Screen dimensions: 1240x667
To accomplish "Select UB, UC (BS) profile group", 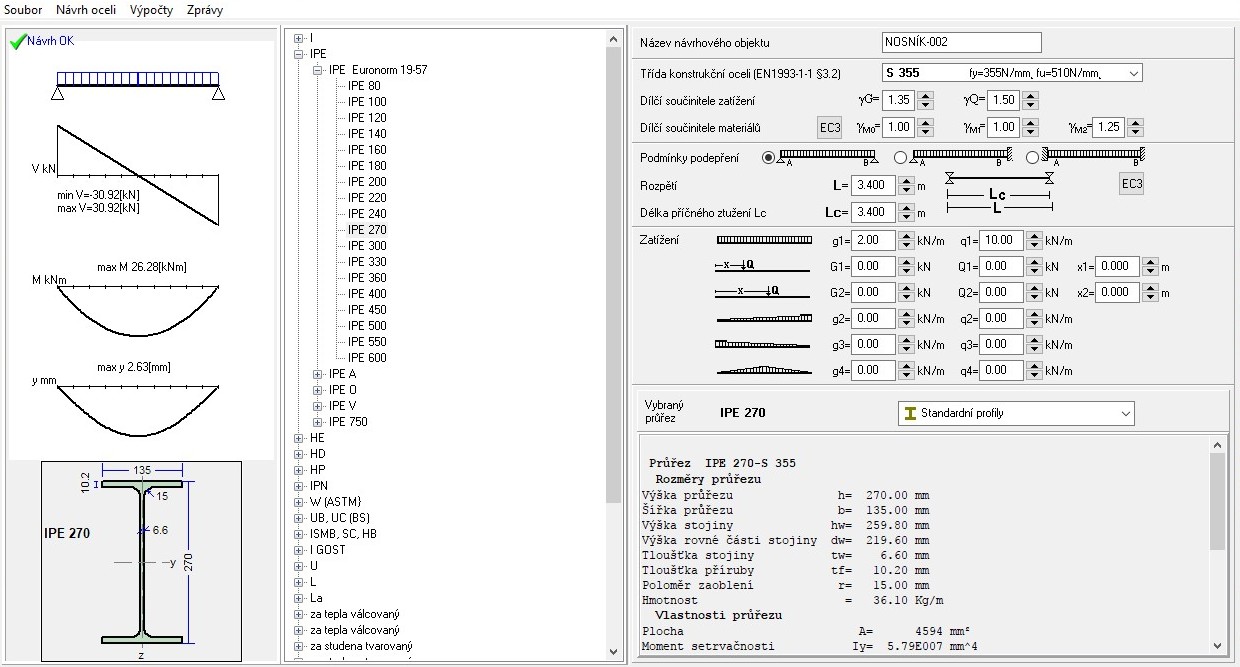I will pyautogui.click(x=340, y=518).
